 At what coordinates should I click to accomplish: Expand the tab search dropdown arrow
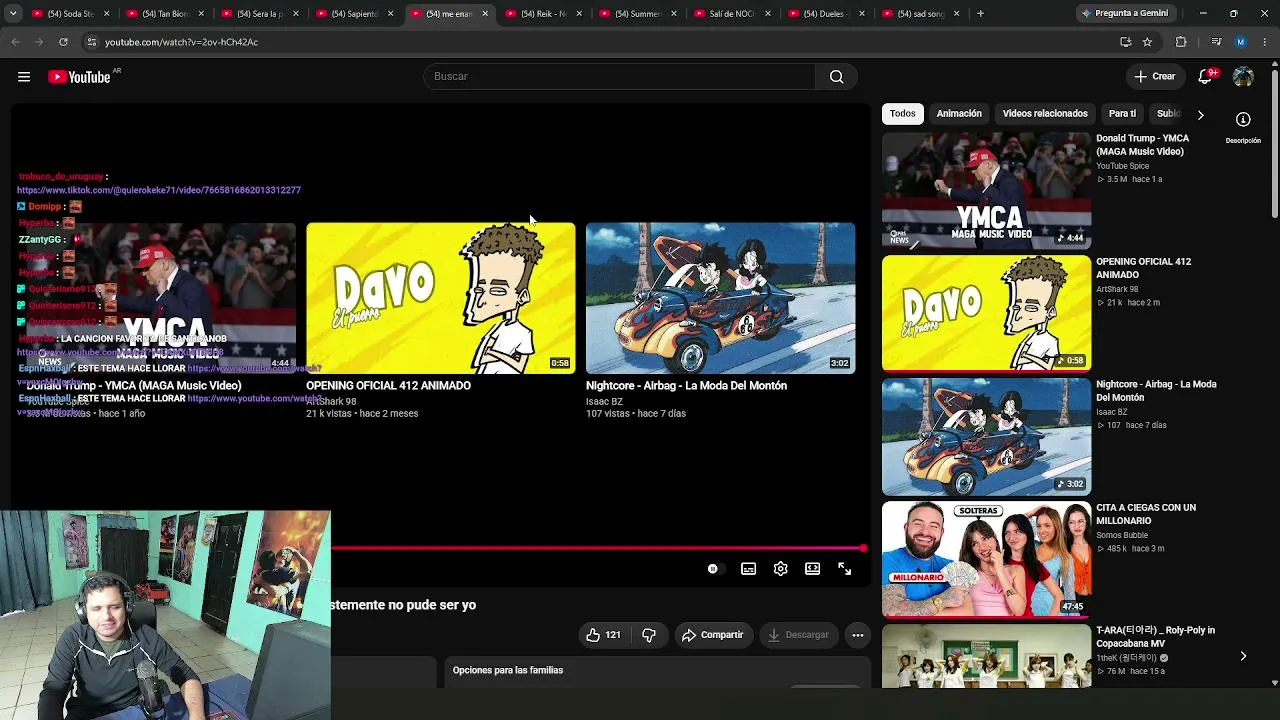[12, 14]
